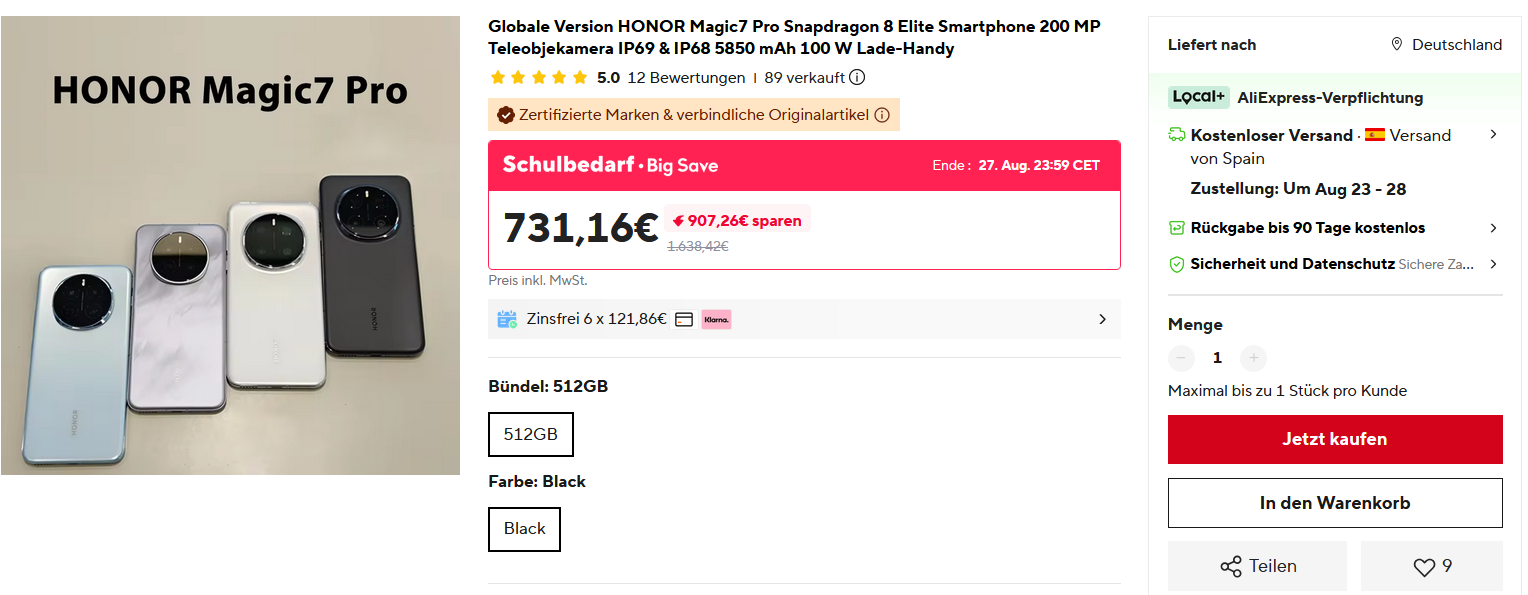
Task: Click the heart wishlist icon
Action: click(x=1424, y=567)
